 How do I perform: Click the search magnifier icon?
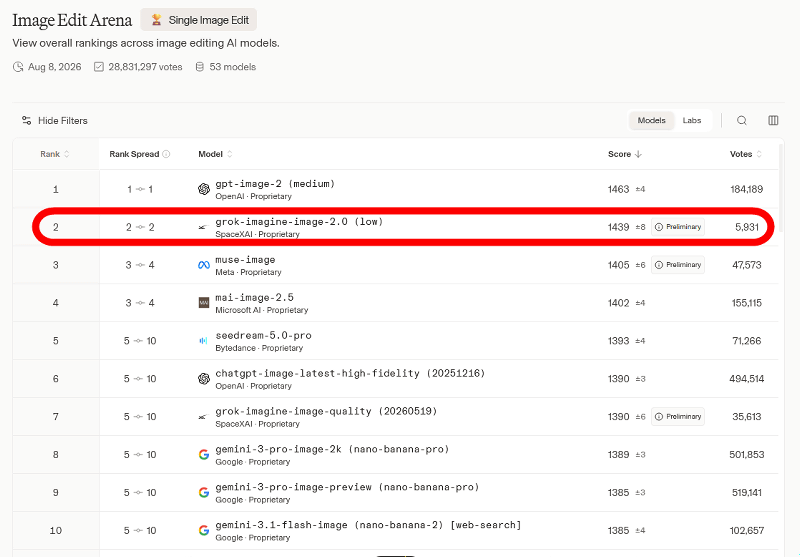point(742,120)
